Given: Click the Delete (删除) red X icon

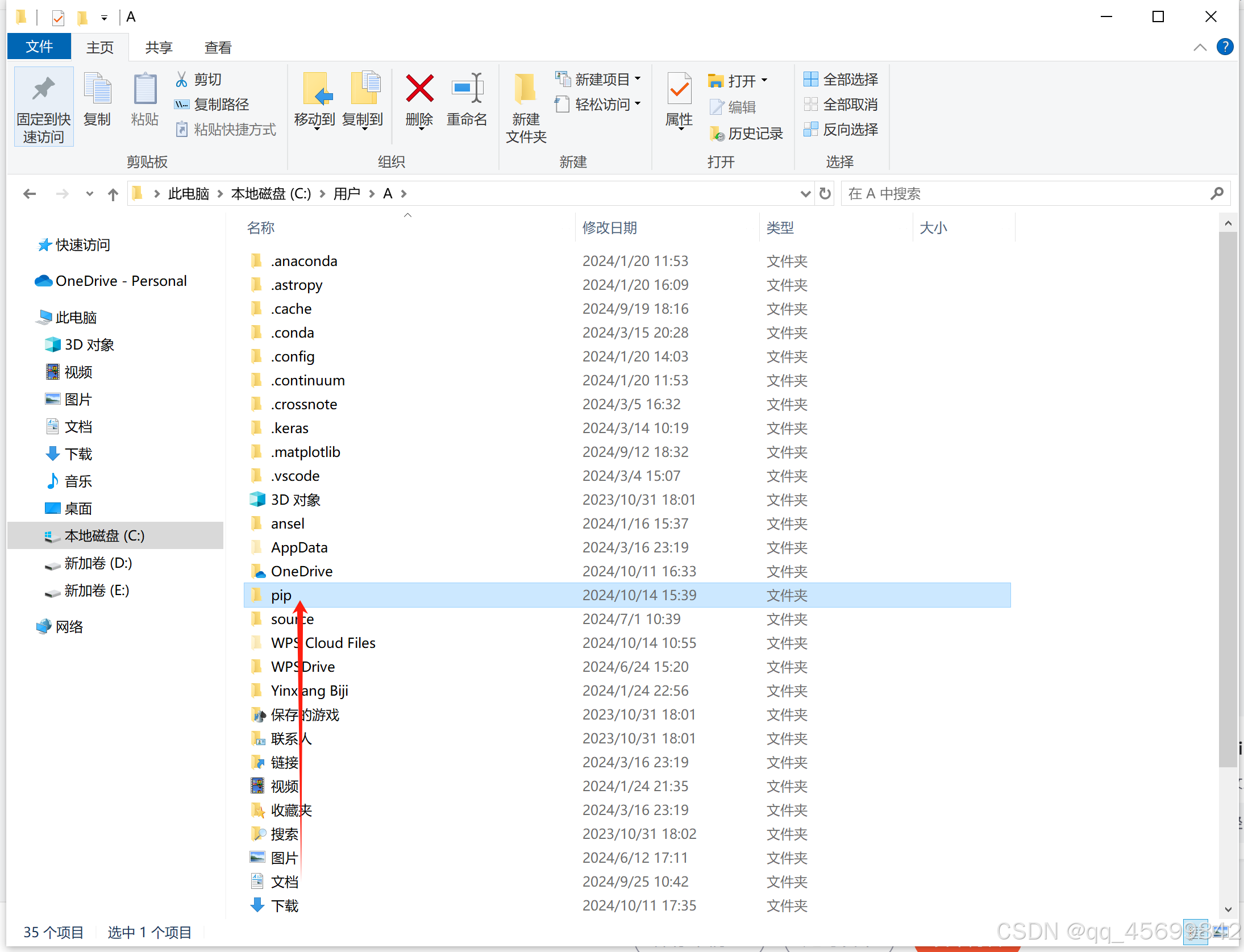Looking at the screenshot, I should [419, 89].
